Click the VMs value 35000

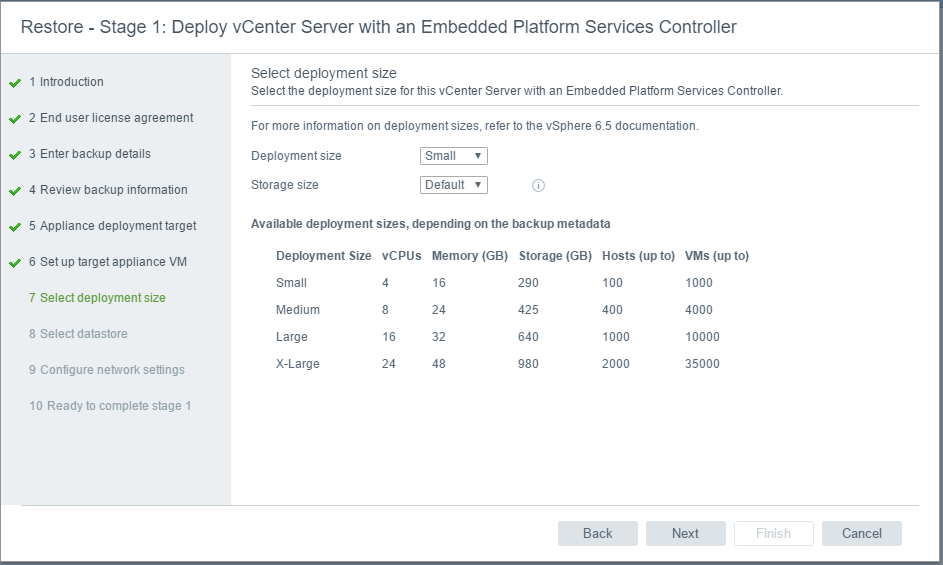[702, 364]
